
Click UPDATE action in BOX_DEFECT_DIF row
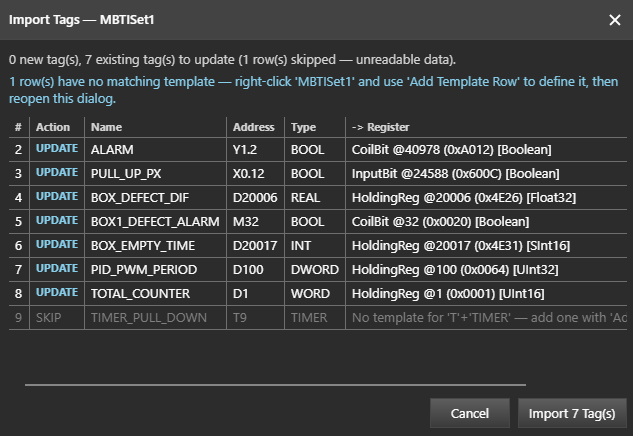[x=57, y=197]
